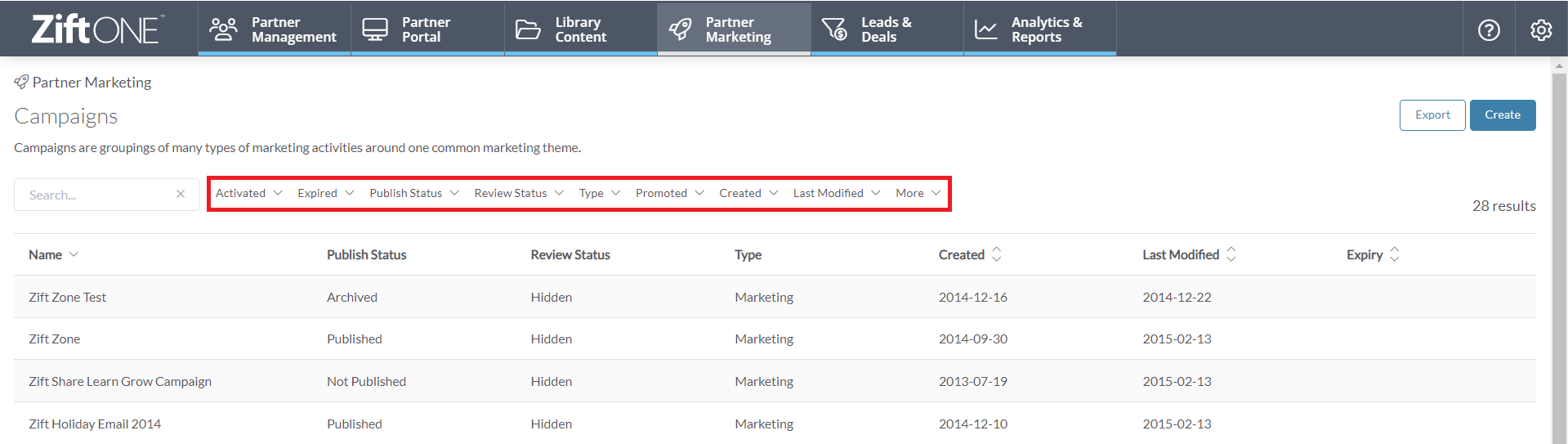1568x444 pixels.
Task: Click created date 2013-07-19
Action: 972,381
